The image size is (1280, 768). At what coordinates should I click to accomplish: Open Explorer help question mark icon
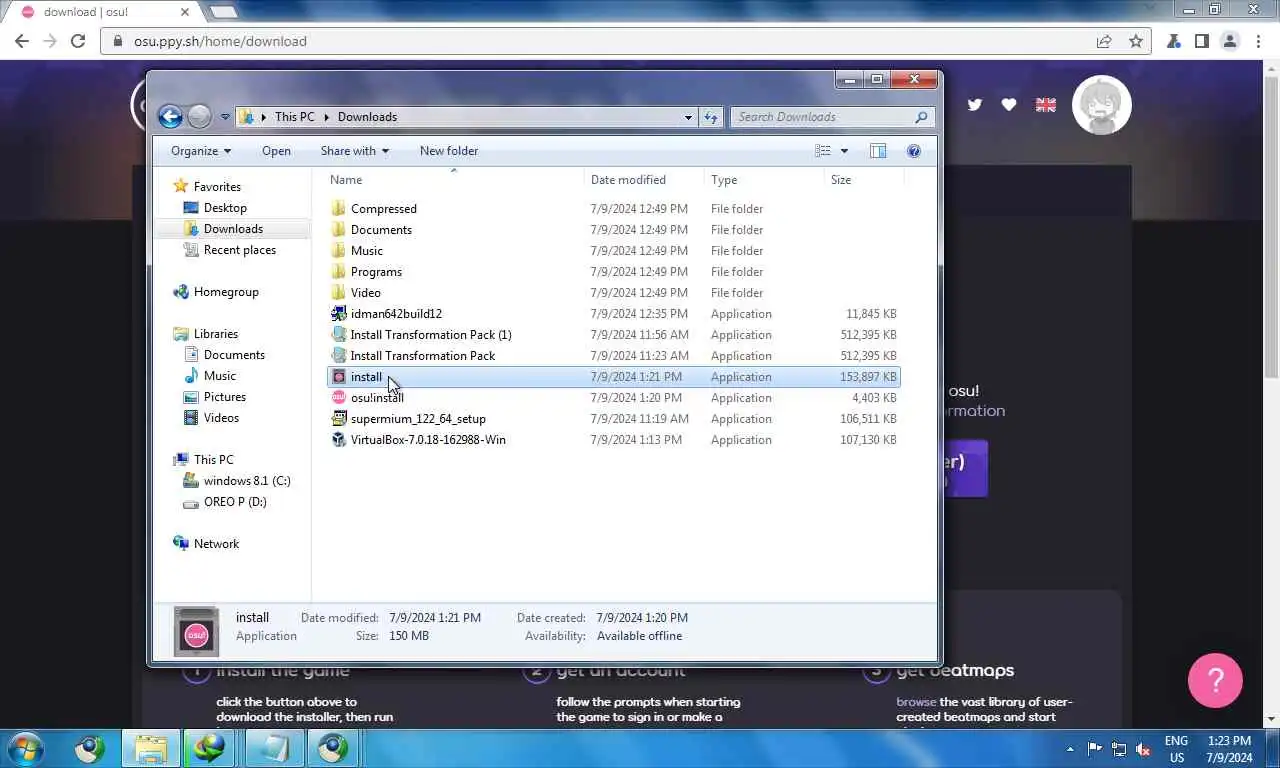pos(913,151)
